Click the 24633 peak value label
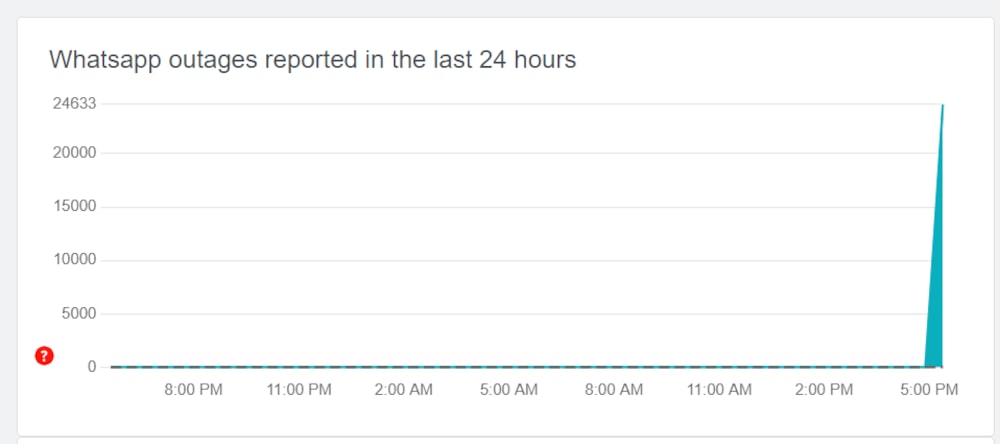Image resolution: width=1000 pixels, height=444 pixels. click(x=74, y=104)
